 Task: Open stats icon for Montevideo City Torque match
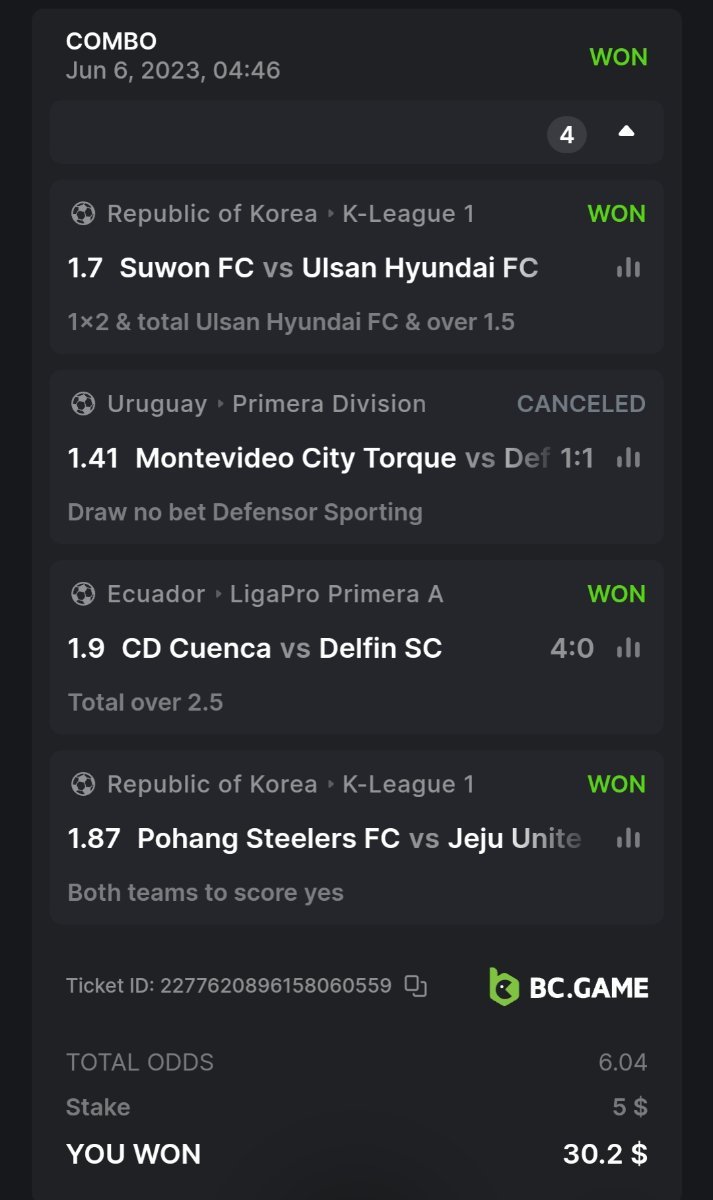tap(628, 458)
